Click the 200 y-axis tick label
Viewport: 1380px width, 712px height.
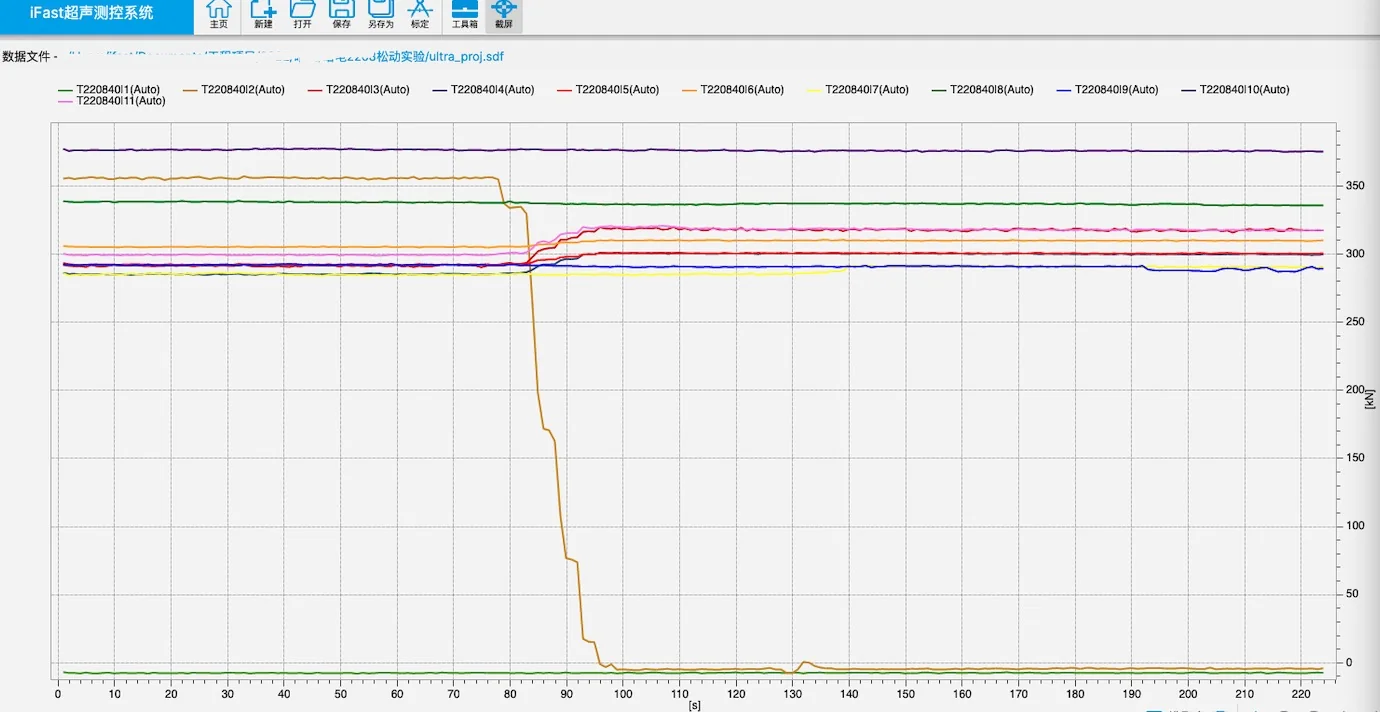click(1355, 390)
